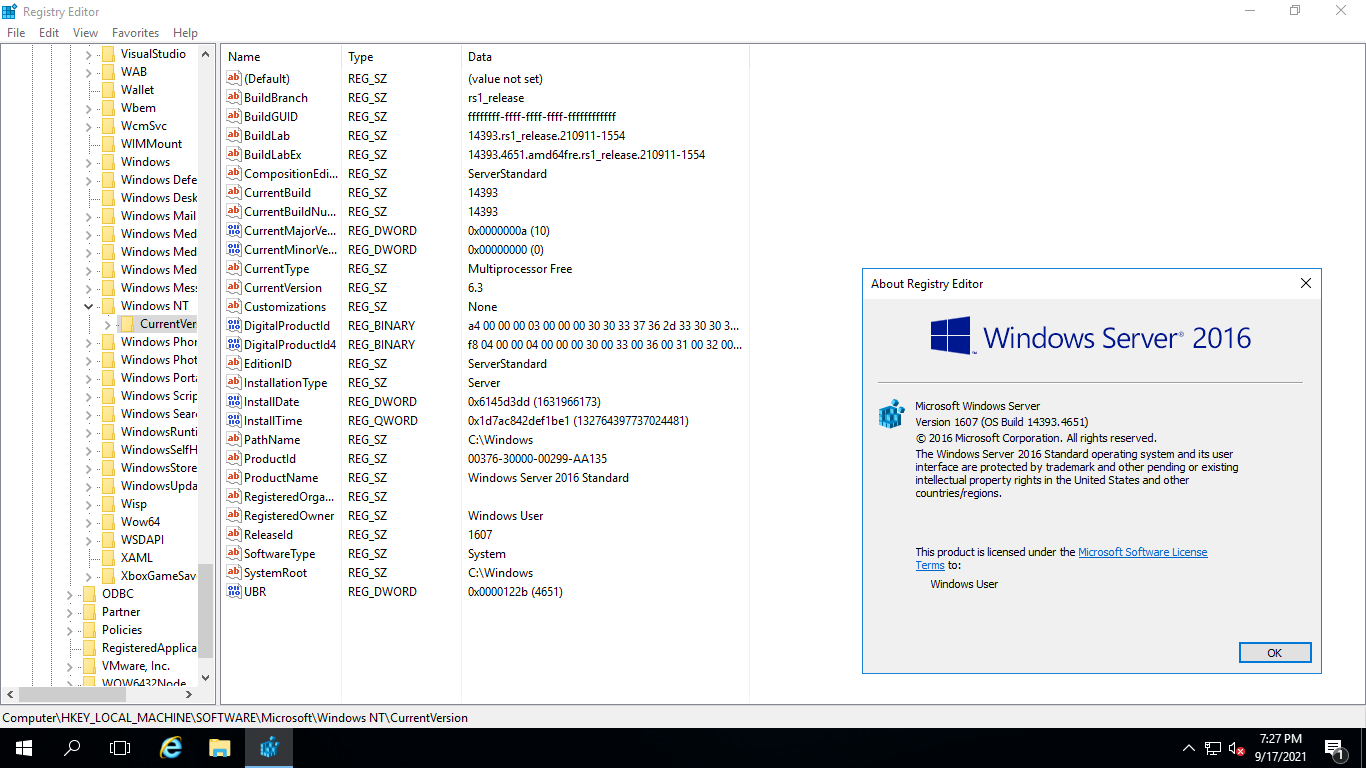Click the network tray icon
The width and height of the screenshot is (1366, 768).
[1213, 748]
